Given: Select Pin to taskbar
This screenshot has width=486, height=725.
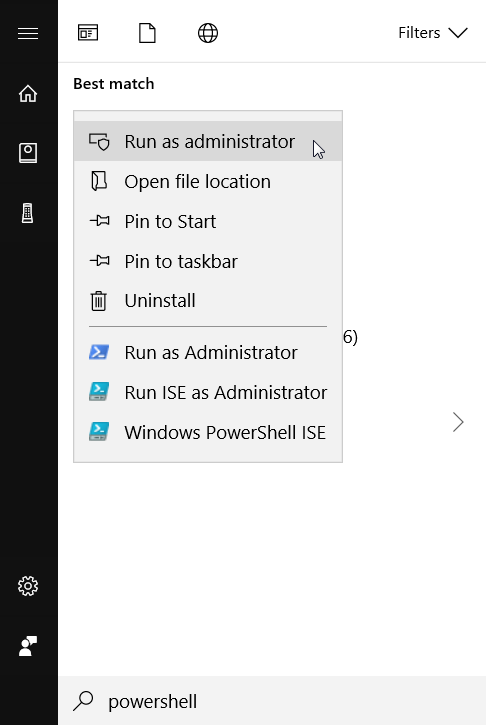Looking at the screenshot, I should [x=208, y=261].
